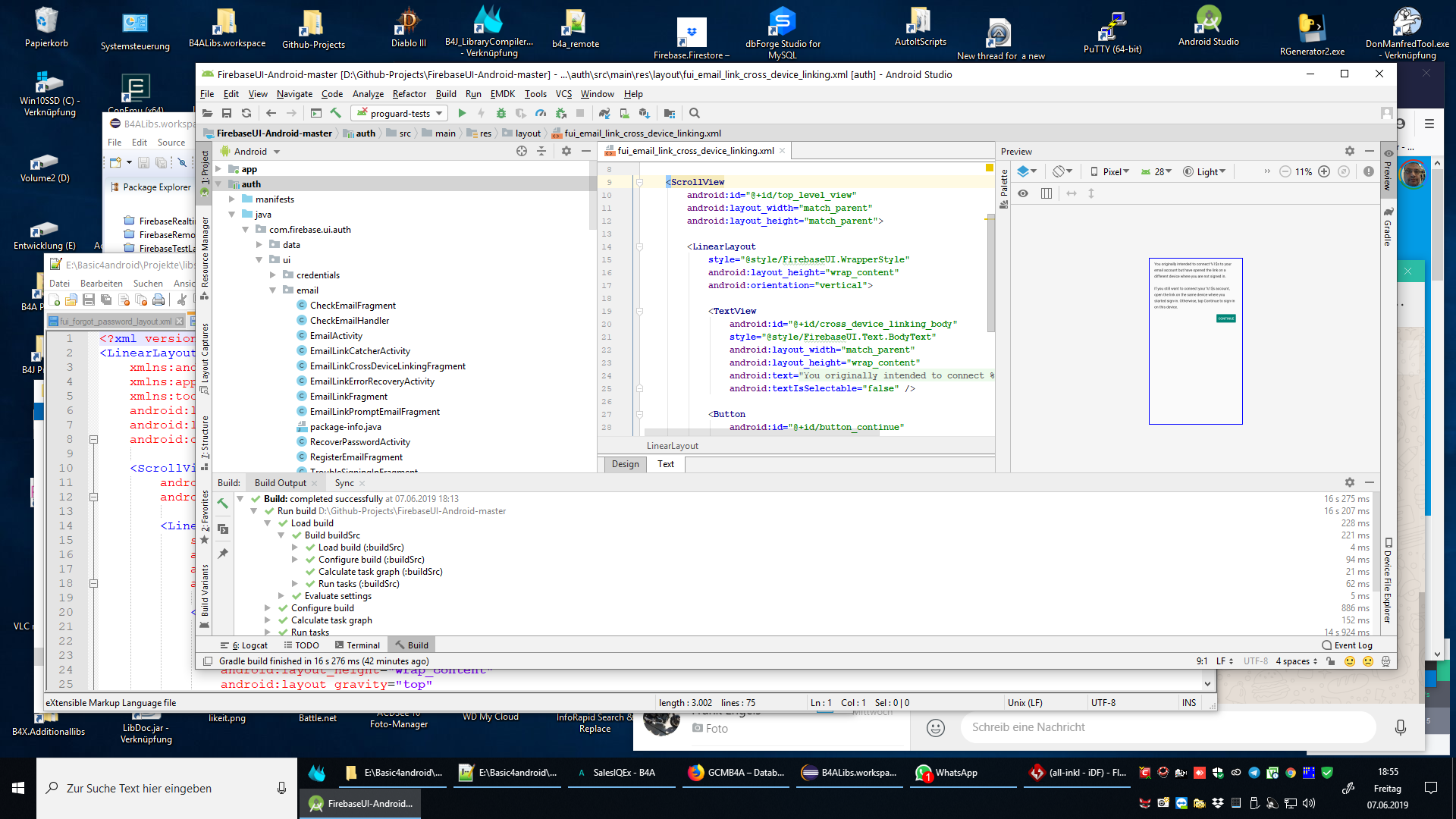Run the app with green play button
The width and height of the screenshot is (1456, 819).
pyautogui.click(x=462, y=113)
